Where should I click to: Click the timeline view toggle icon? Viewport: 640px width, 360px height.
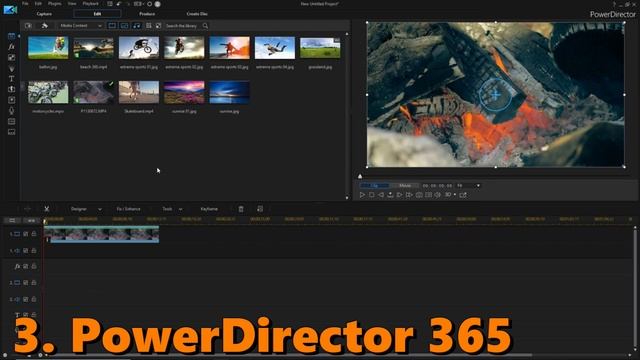coord(12,220)
